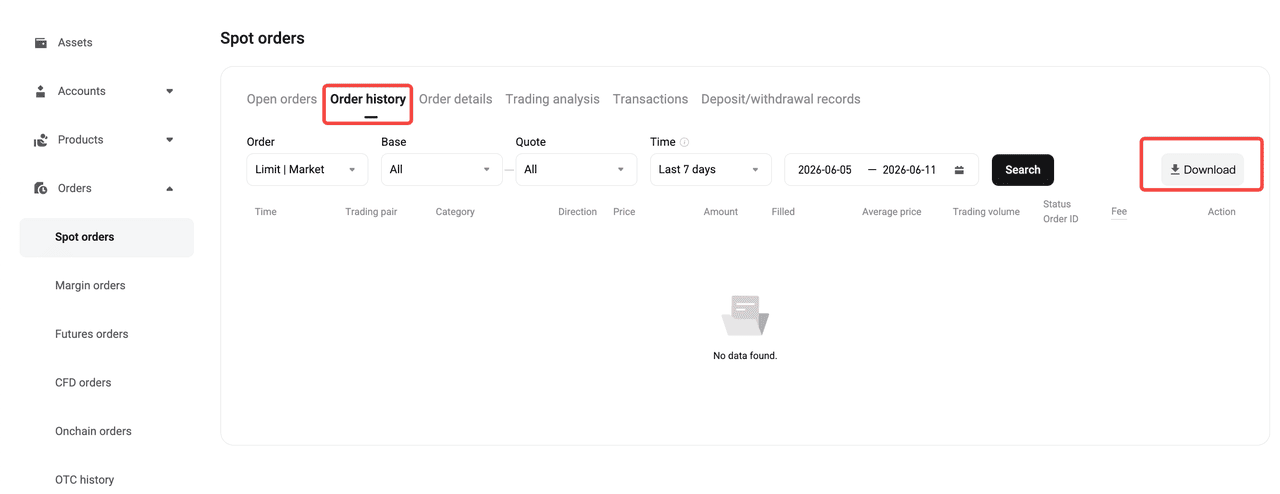
Task: Click the Products sidebar icon
Action: tap(41, 140)
